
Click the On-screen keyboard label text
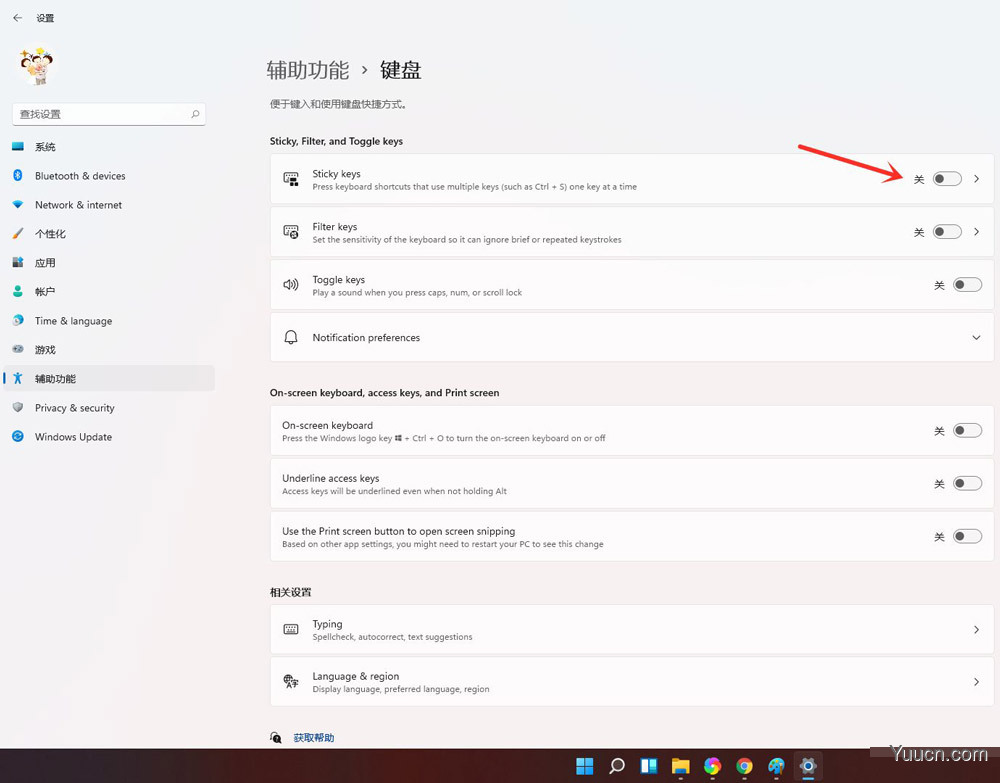pyautogui.click(x=328, y=425)
